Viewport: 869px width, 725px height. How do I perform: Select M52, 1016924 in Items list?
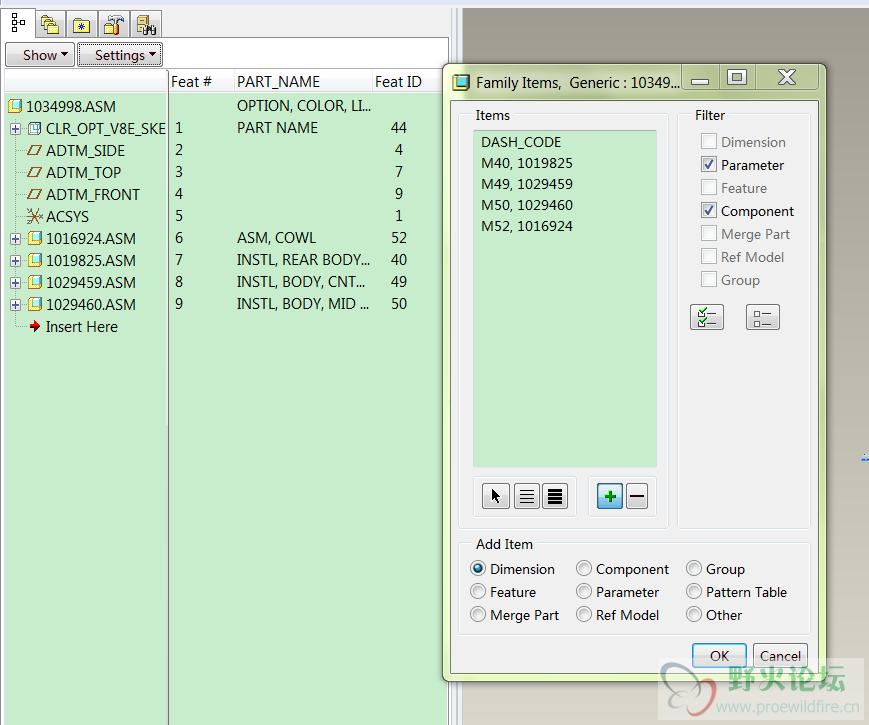click(x=526, y=227)
